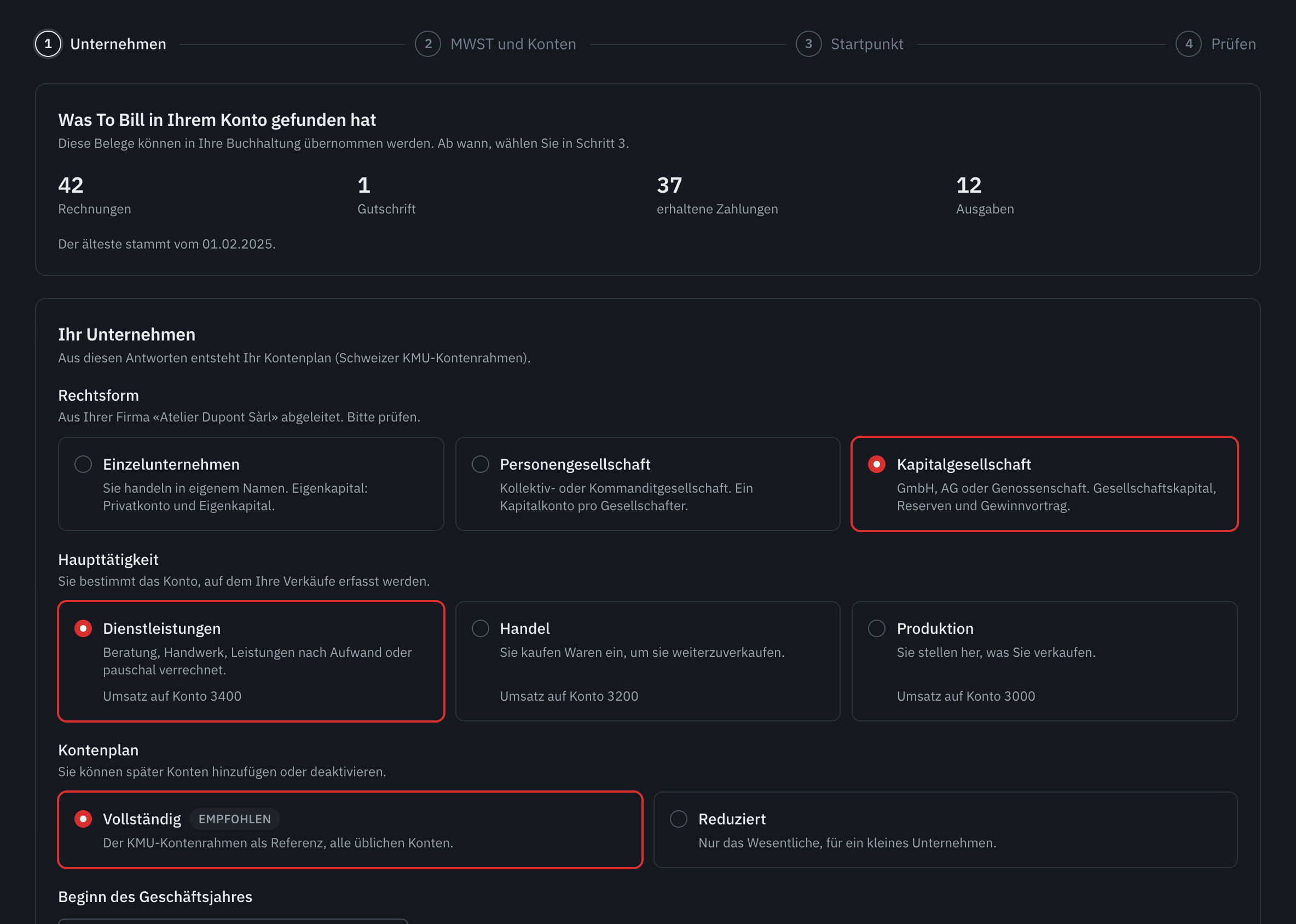Choose Produktion as main activity
This screenshot has height=924, width=1296.
[x=1045, y=661]
